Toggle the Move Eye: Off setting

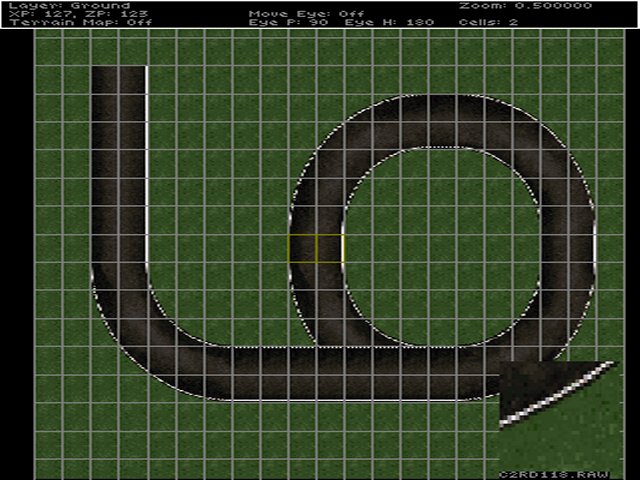click(300, 13)
